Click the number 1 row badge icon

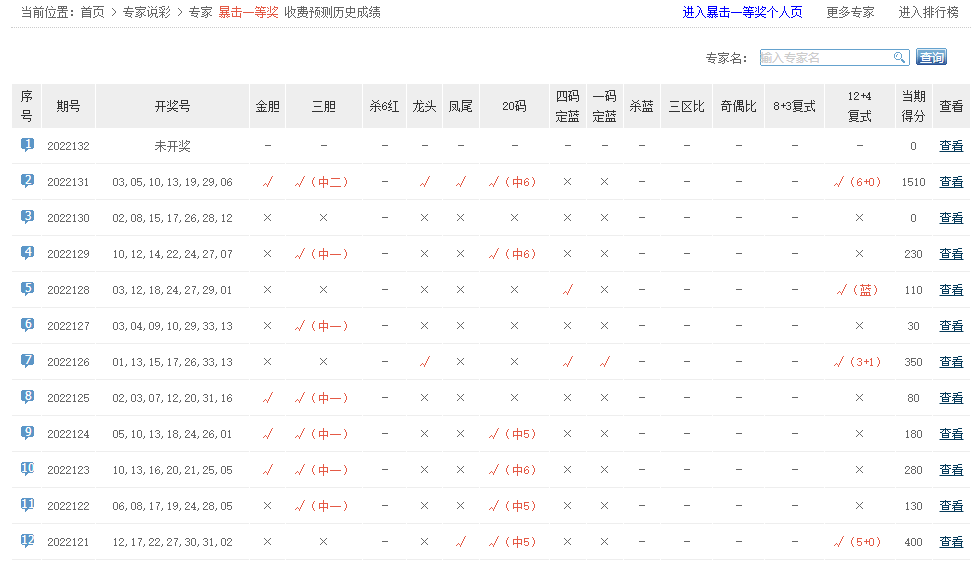27,145
